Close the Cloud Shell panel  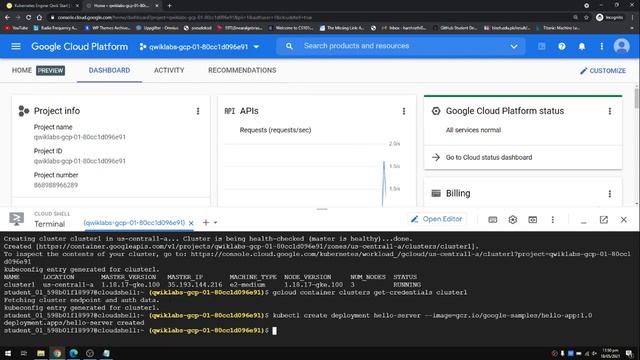tap(624, 220)
